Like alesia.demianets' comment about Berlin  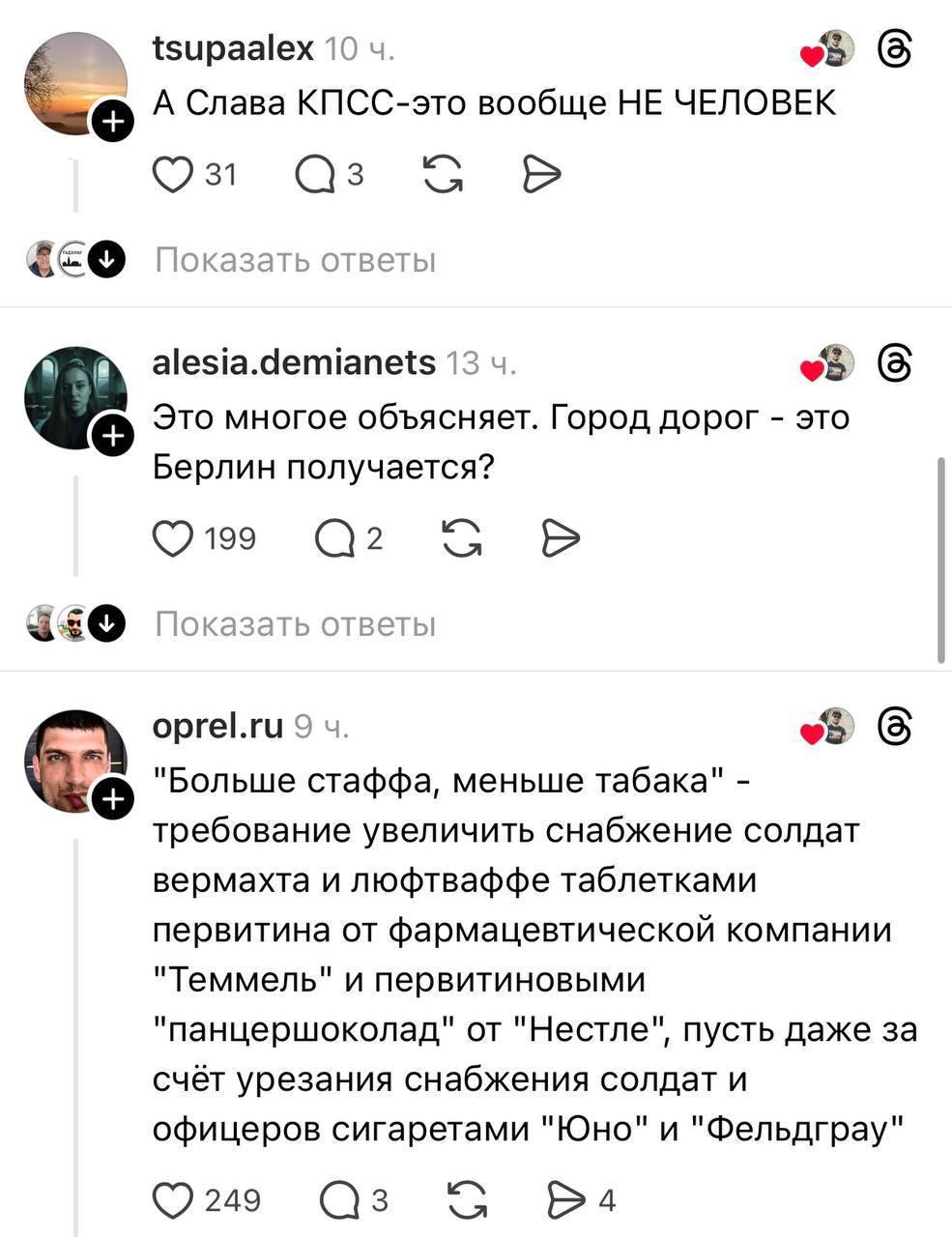174,538
